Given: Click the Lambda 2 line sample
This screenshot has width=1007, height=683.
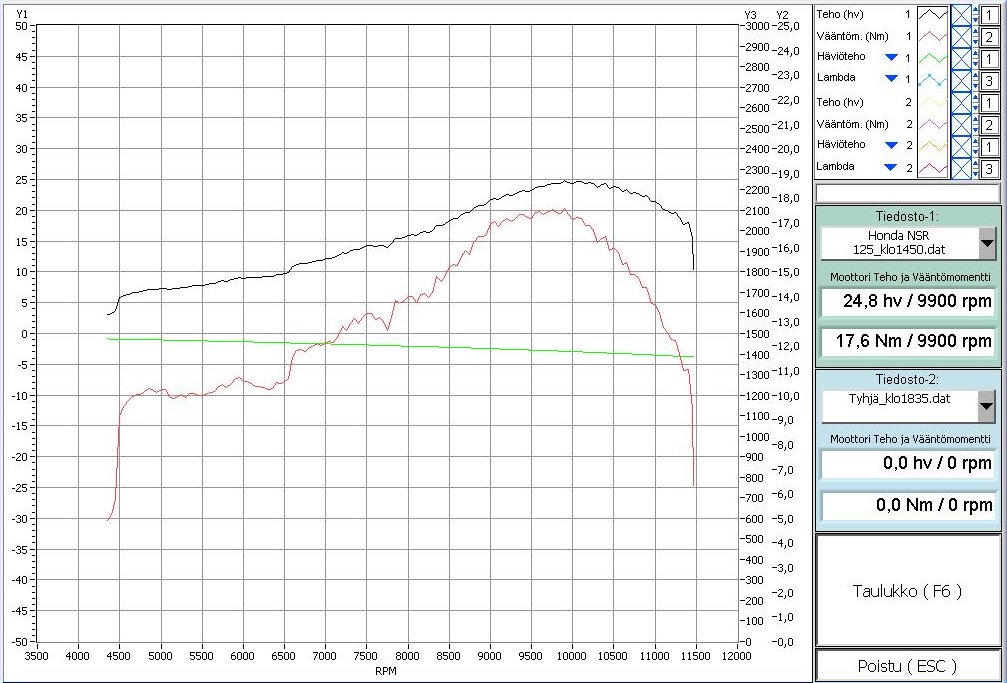Looking at the screenshot, I should pyautogui.click(x=933, y=168).
